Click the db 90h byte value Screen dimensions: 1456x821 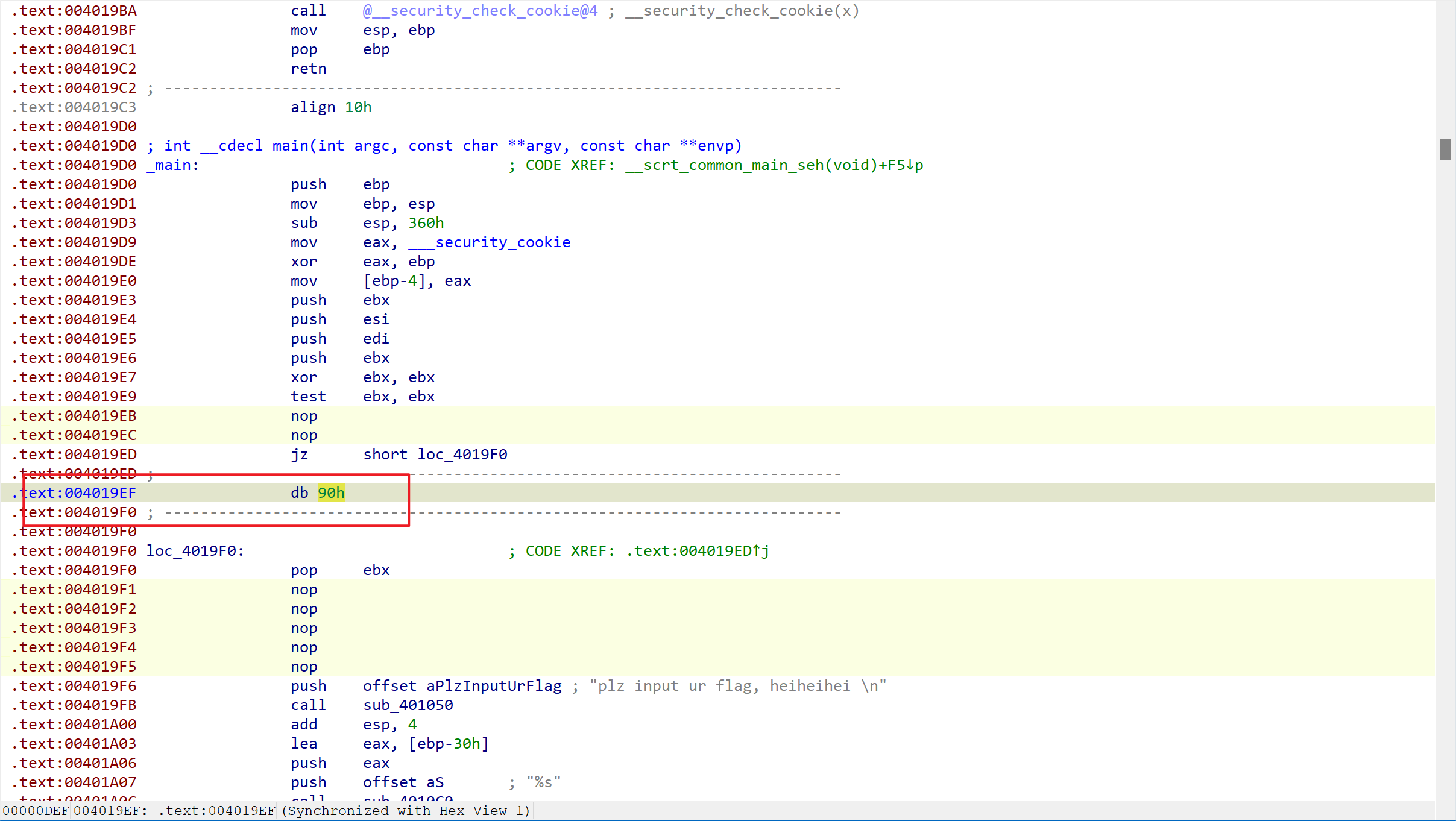click(331, 493)
